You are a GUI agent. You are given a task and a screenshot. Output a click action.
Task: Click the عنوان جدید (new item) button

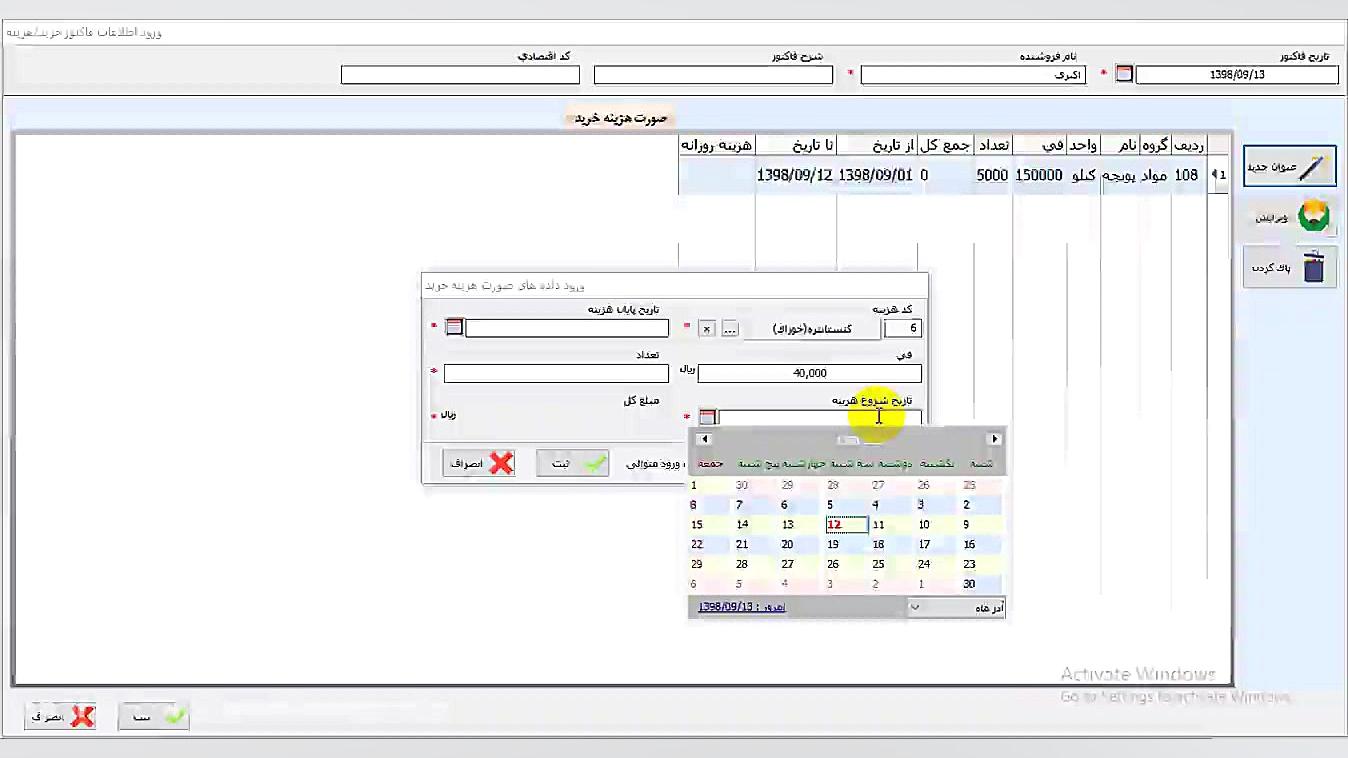tap(1290, 166)
